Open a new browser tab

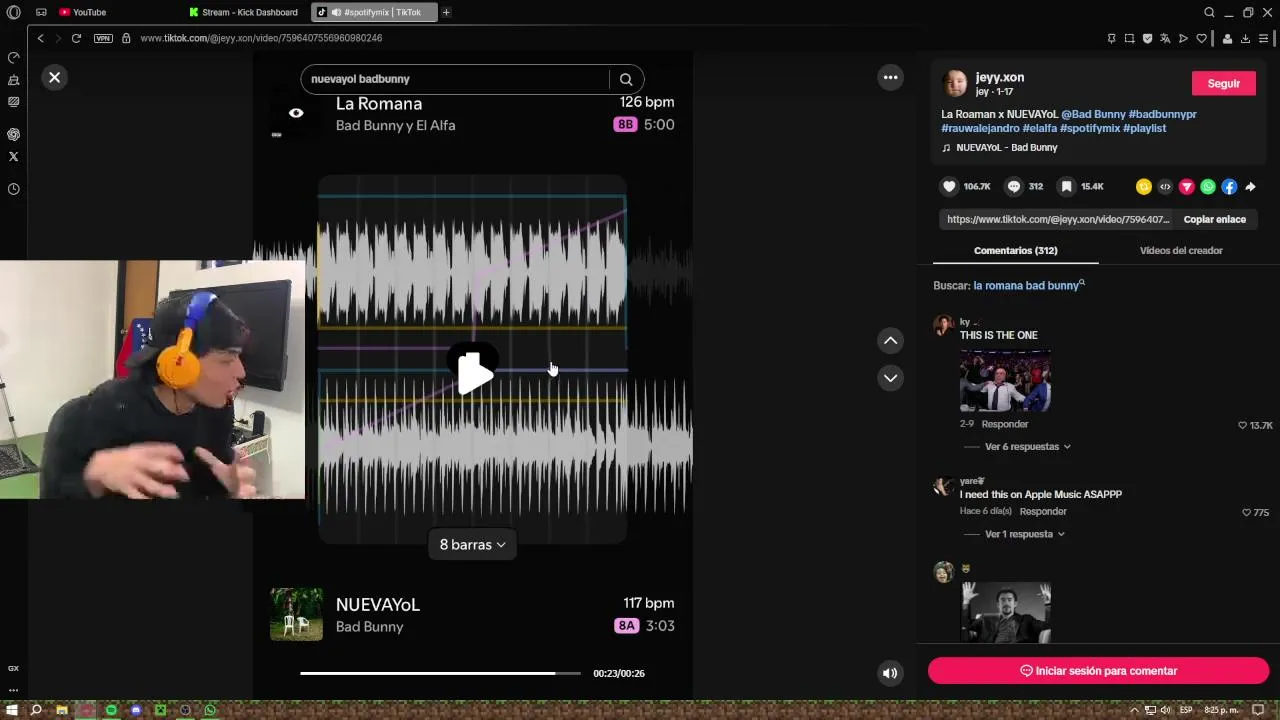pyautogui.click(x=446, y=12)
